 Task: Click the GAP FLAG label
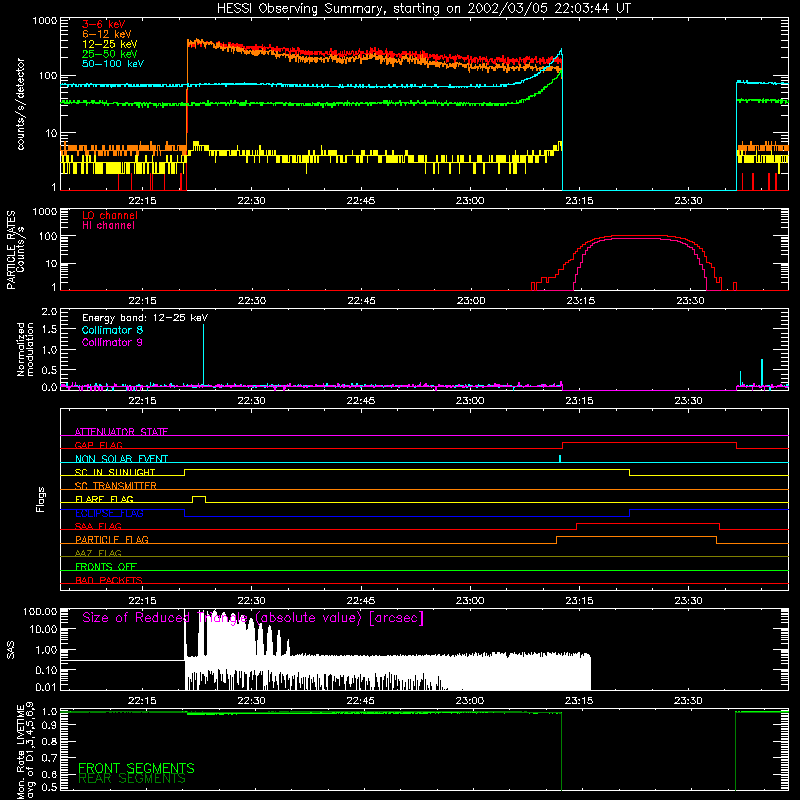click(98, 445)
